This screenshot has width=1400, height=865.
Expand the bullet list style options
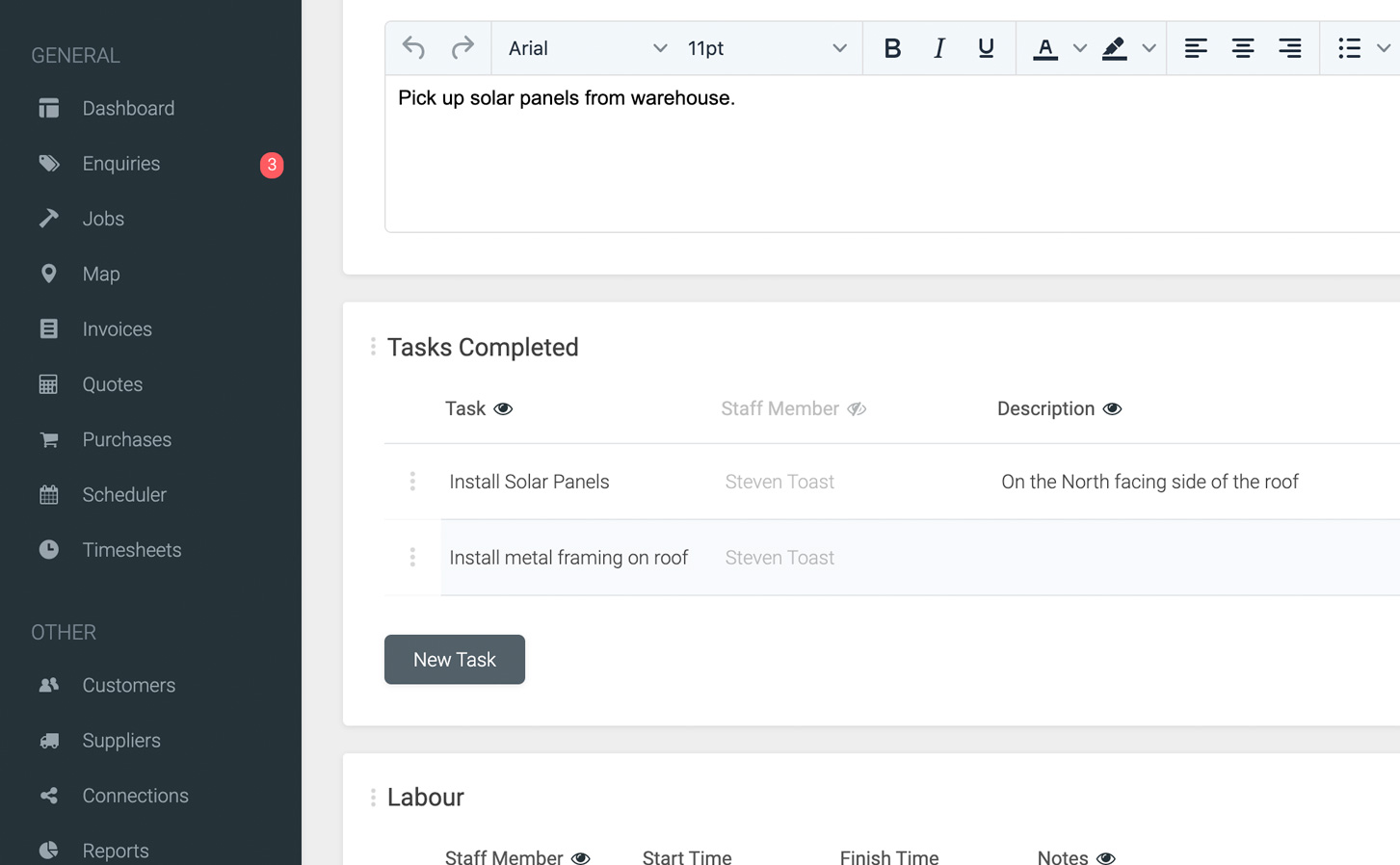coord(1384,48)
